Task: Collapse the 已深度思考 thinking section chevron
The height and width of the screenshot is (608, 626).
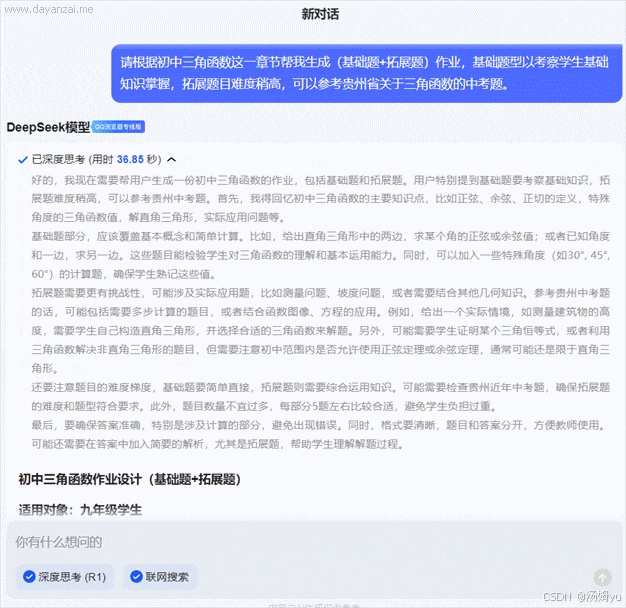Action: pyautogui.click(x=172, y=160)
